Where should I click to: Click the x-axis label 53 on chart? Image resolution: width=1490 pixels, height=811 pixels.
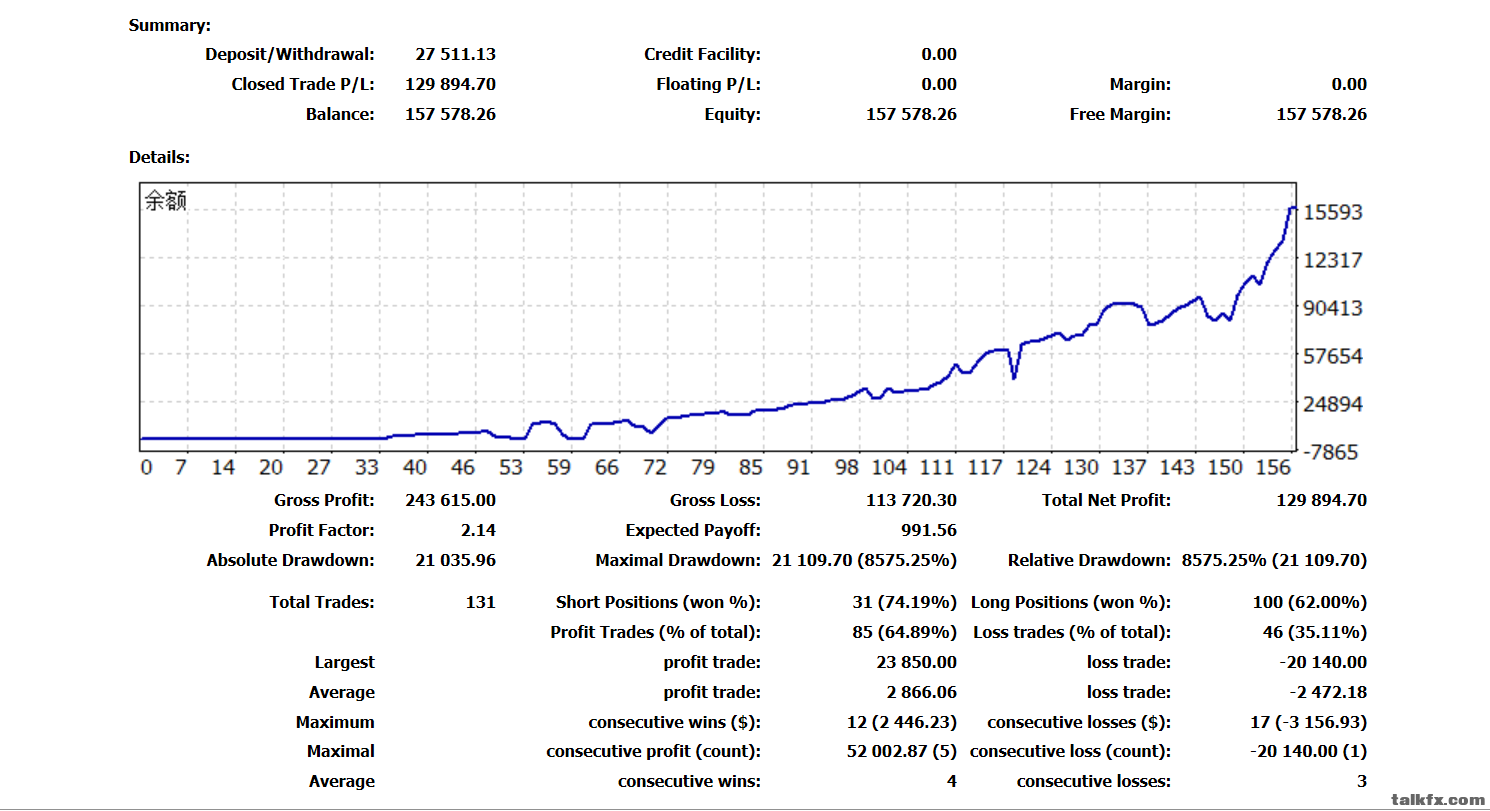coord(511,467)
